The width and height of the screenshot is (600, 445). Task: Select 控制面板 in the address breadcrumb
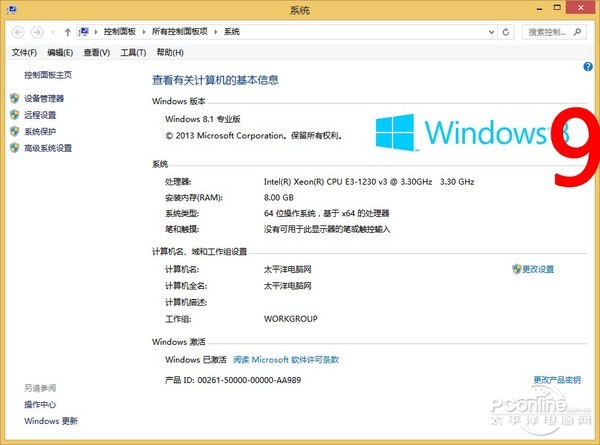coord(120,31)
